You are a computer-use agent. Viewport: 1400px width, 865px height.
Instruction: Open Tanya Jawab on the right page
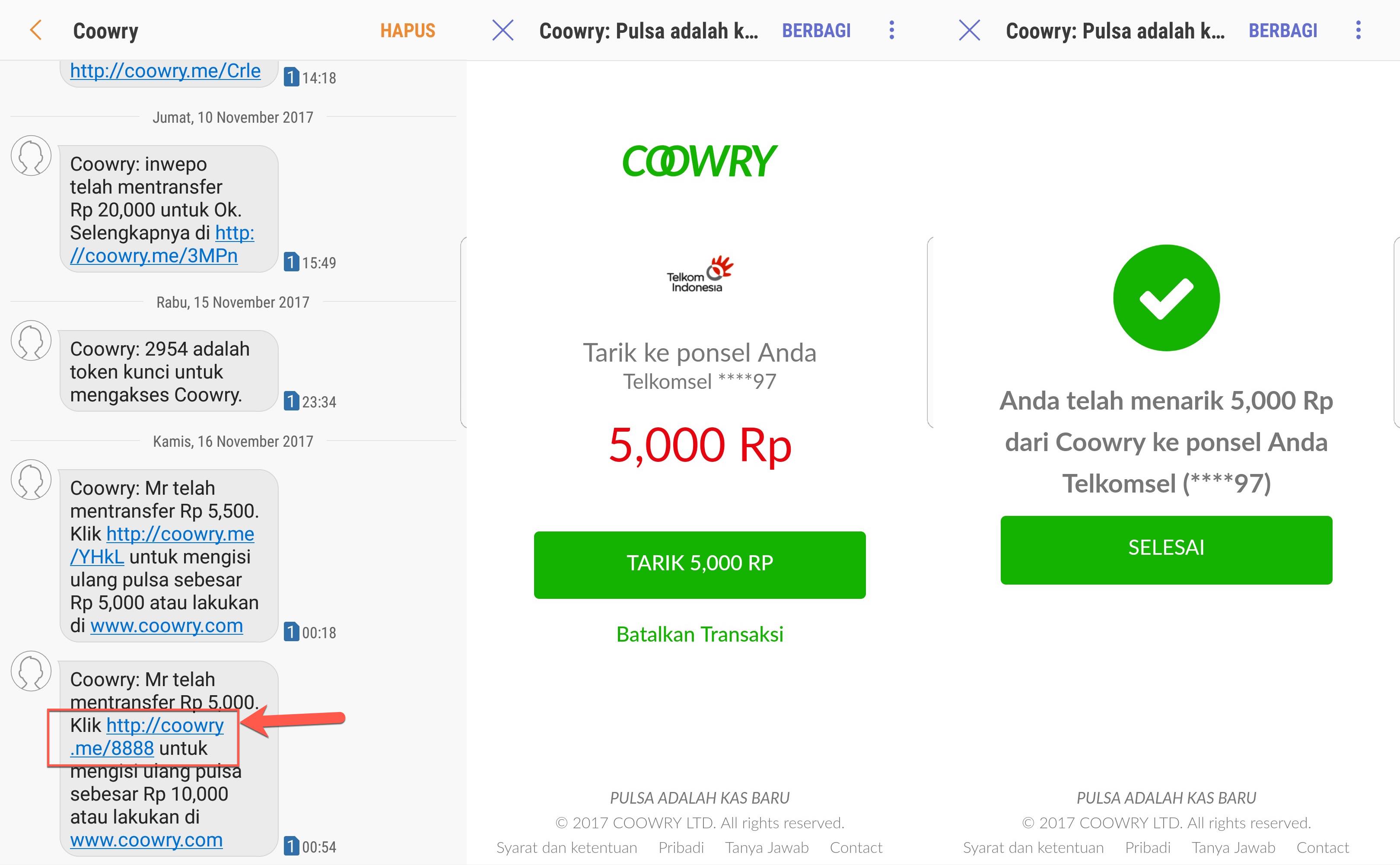click(x=1233, y=847)
